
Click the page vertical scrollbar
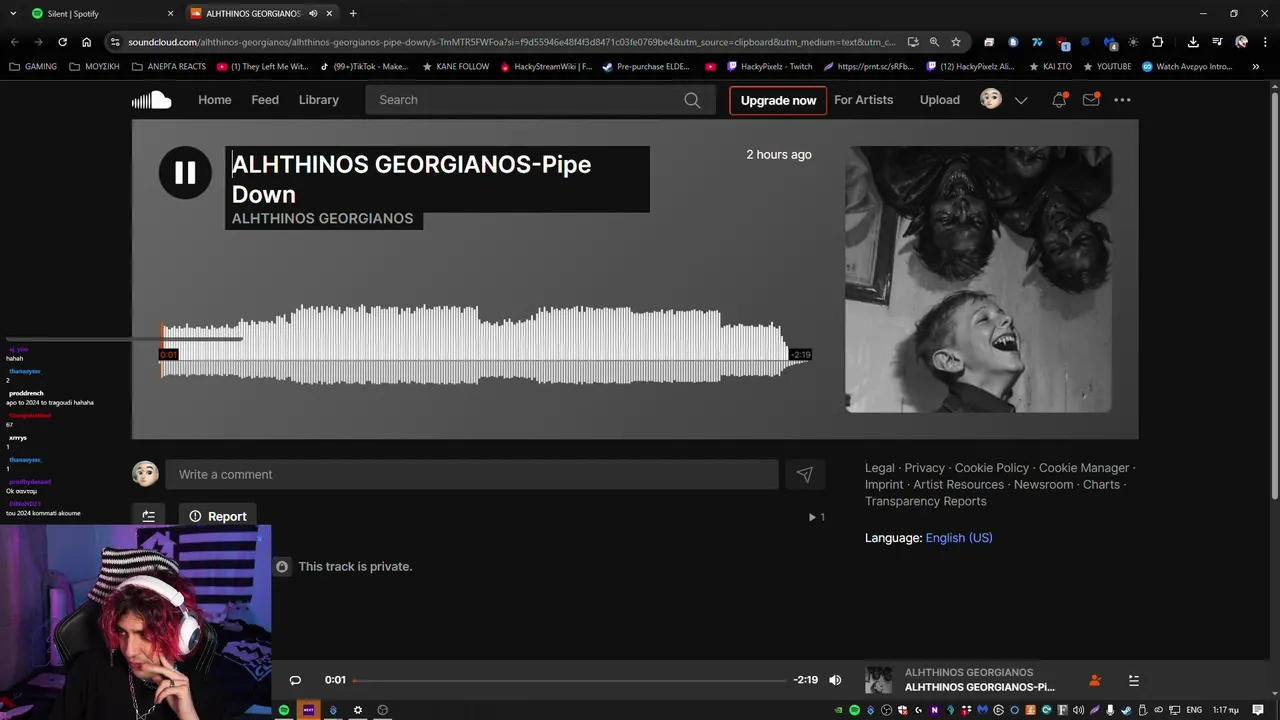tap(1274, 295)
